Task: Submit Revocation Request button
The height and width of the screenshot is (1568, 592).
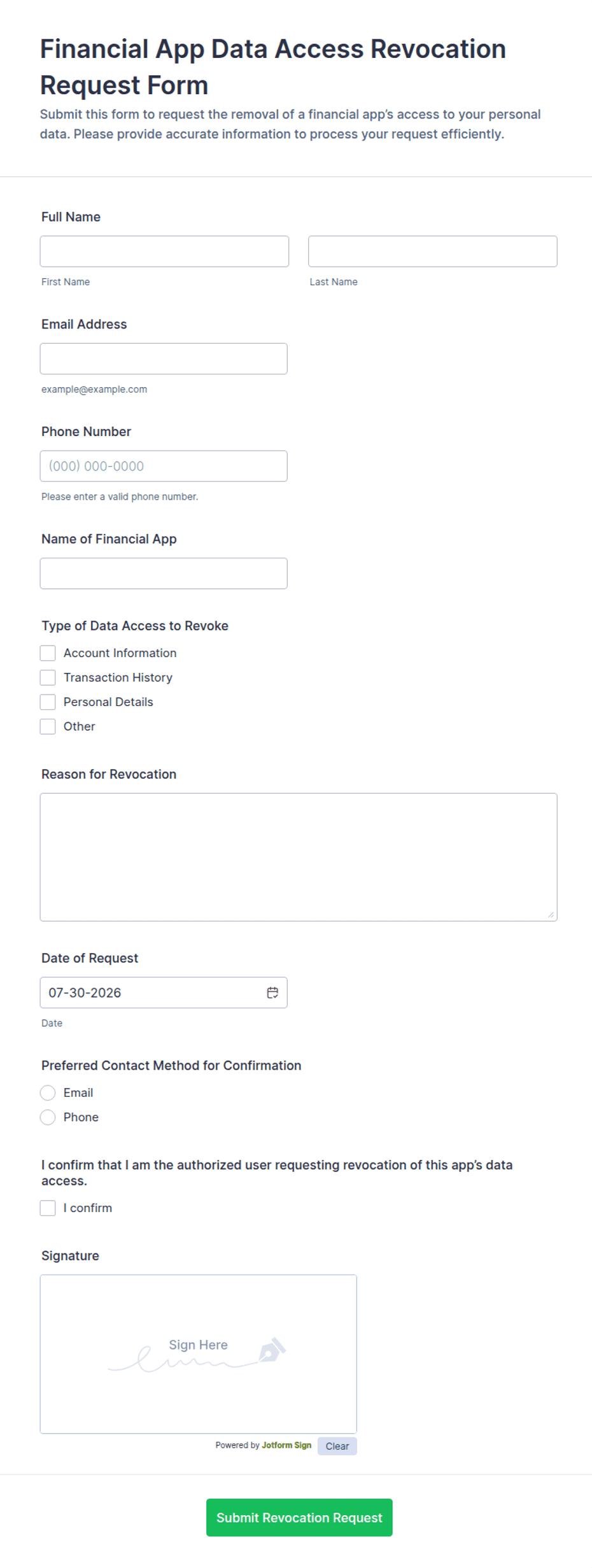Action: click(x=299, y=1518)
